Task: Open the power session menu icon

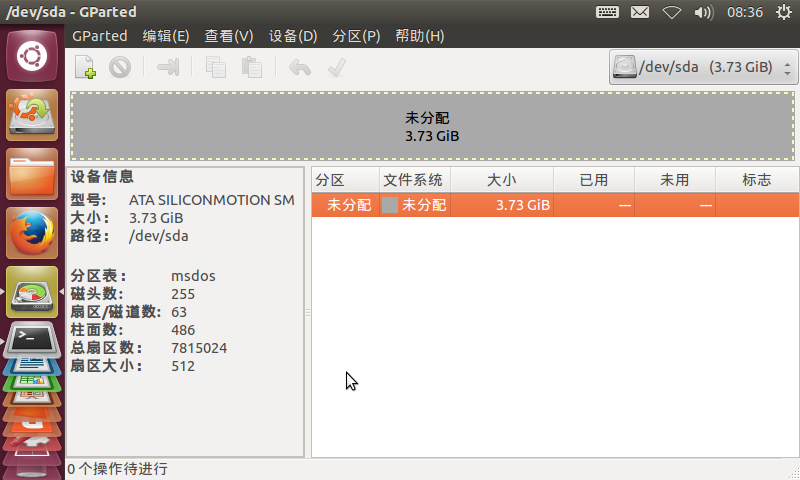Action: [x=784, y=12]
